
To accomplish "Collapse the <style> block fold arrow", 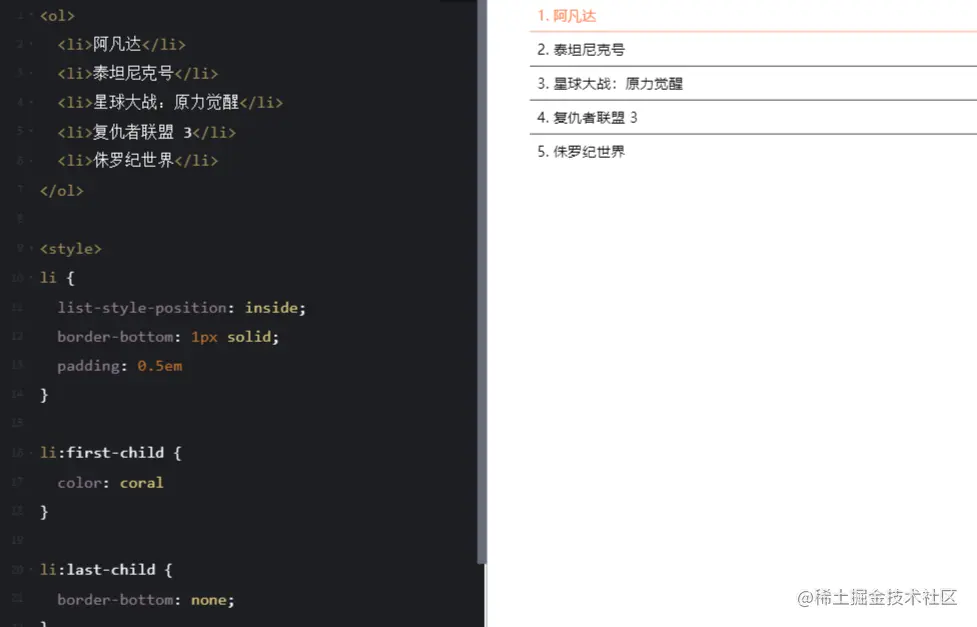I will [31, 248].
